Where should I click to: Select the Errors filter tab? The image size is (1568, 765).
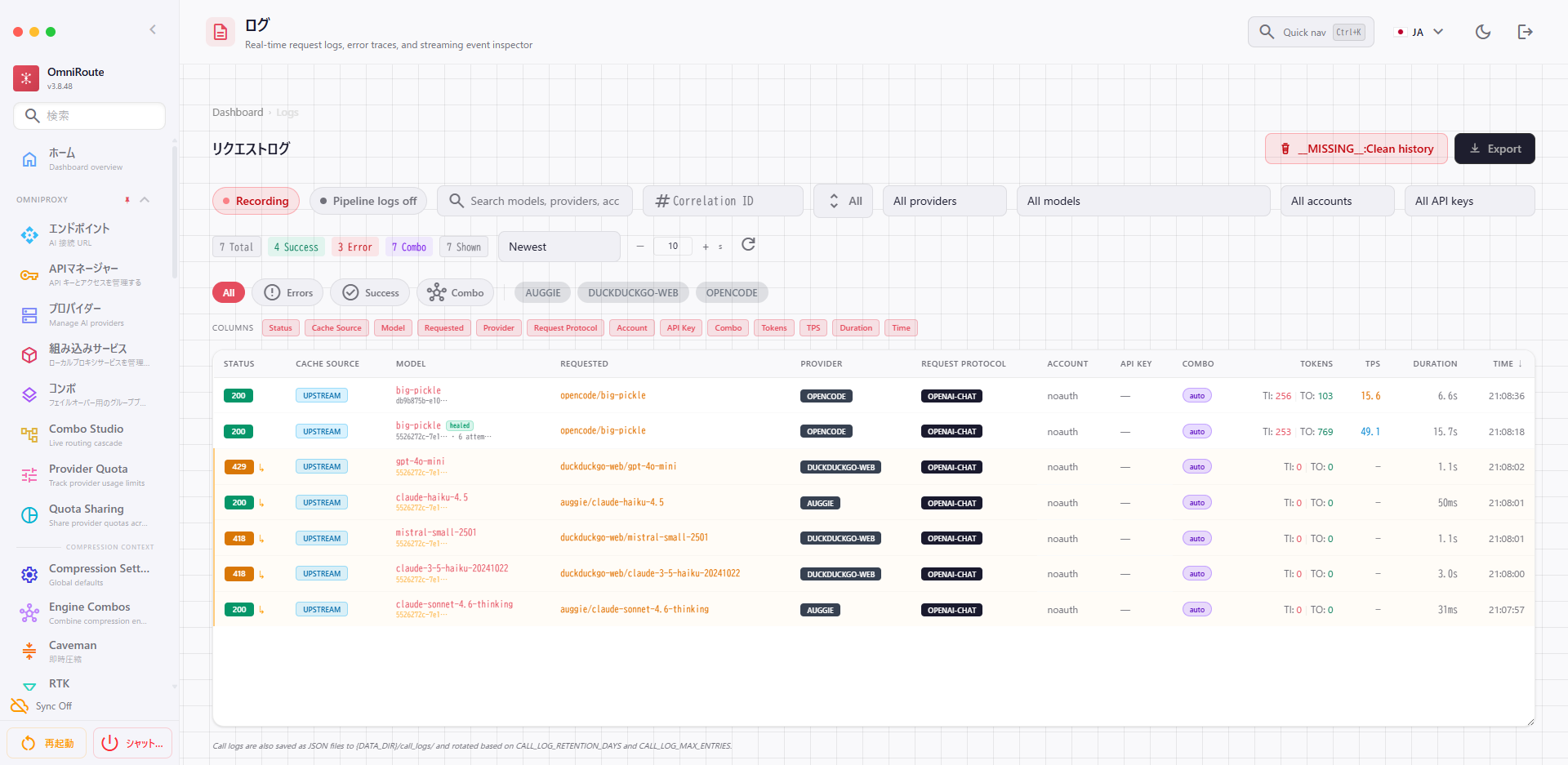[x=287, y=292]
